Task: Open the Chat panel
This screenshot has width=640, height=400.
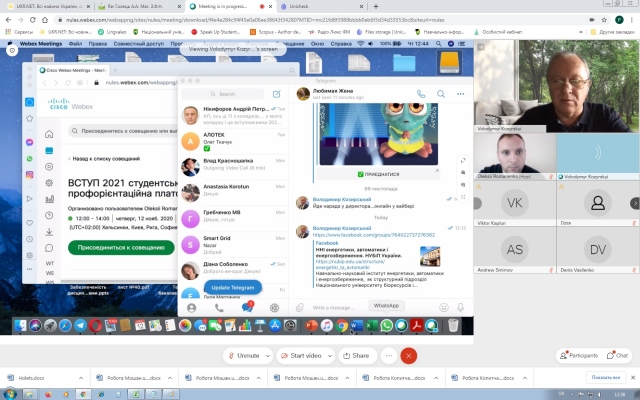Action: tap(617, 356)
